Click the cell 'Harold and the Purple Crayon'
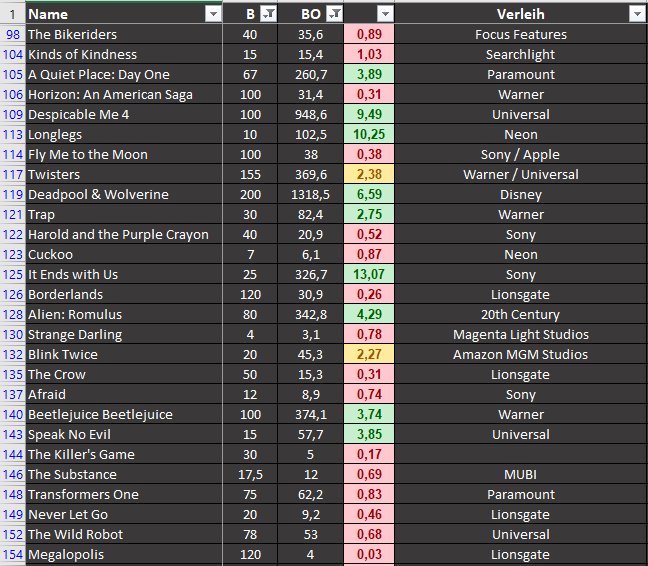The width and height of the screenshot is (648, 566). pos(124,234)
